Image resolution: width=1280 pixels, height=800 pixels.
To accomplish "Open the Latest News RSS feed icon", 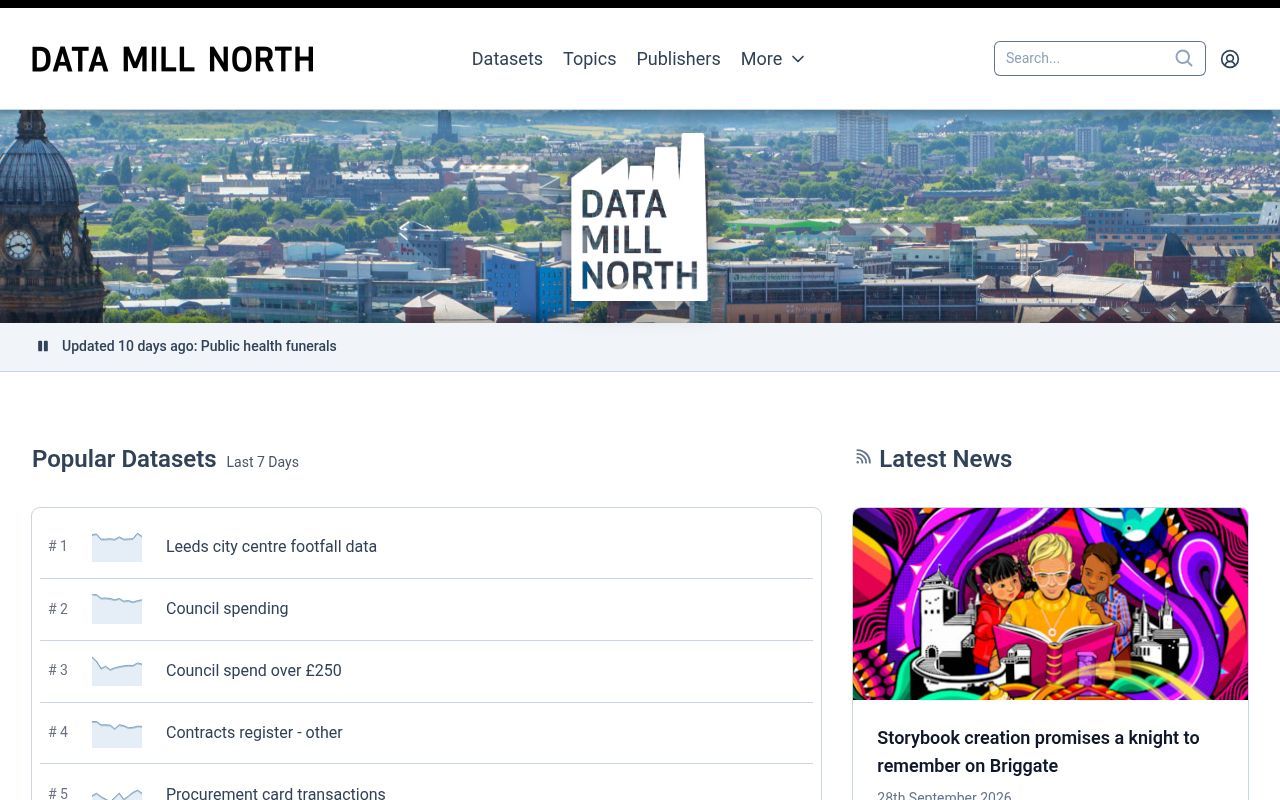I will 863,457.
